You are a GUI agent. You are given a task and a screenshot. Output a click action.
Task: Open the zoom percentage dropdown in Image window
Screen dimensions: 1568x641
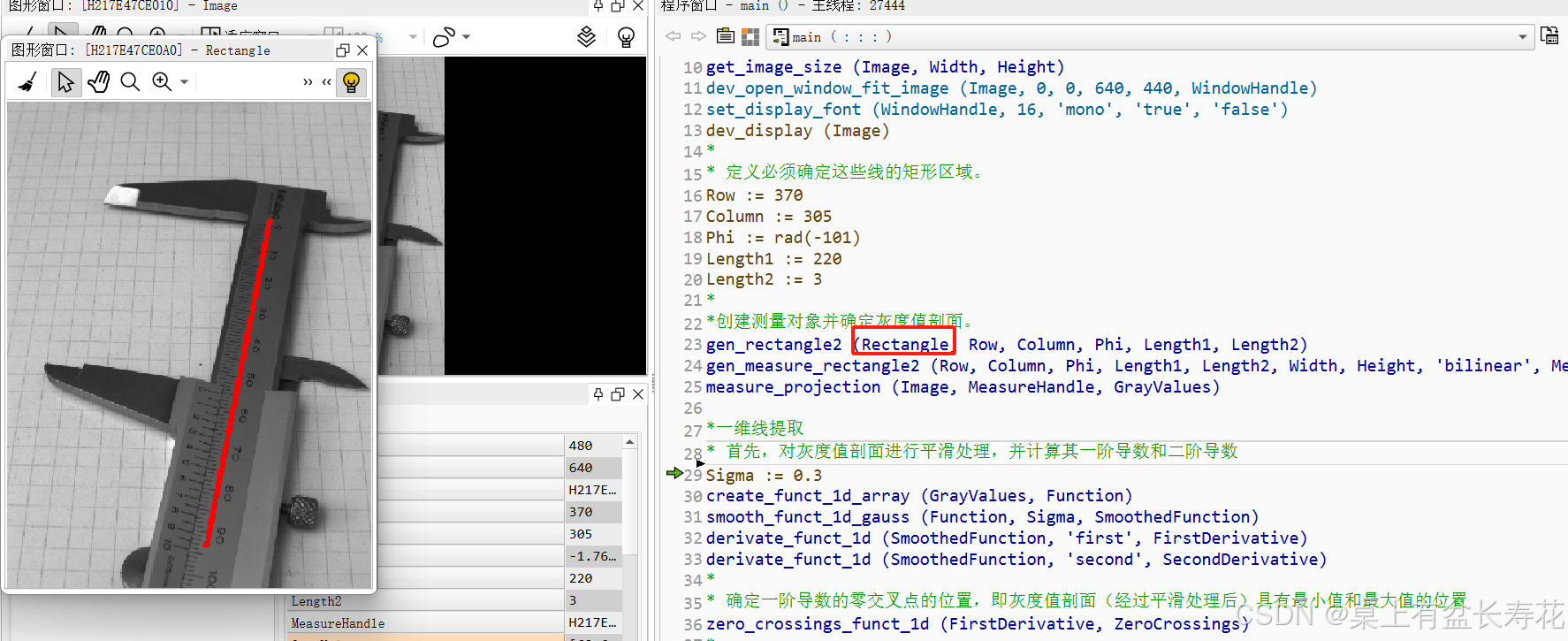(x=413, y=37)
